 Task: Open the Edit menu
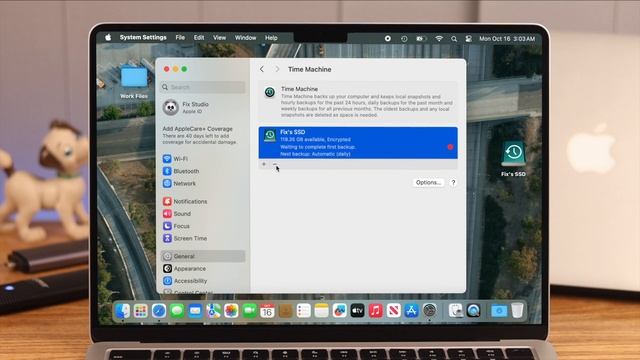(199, 38)
